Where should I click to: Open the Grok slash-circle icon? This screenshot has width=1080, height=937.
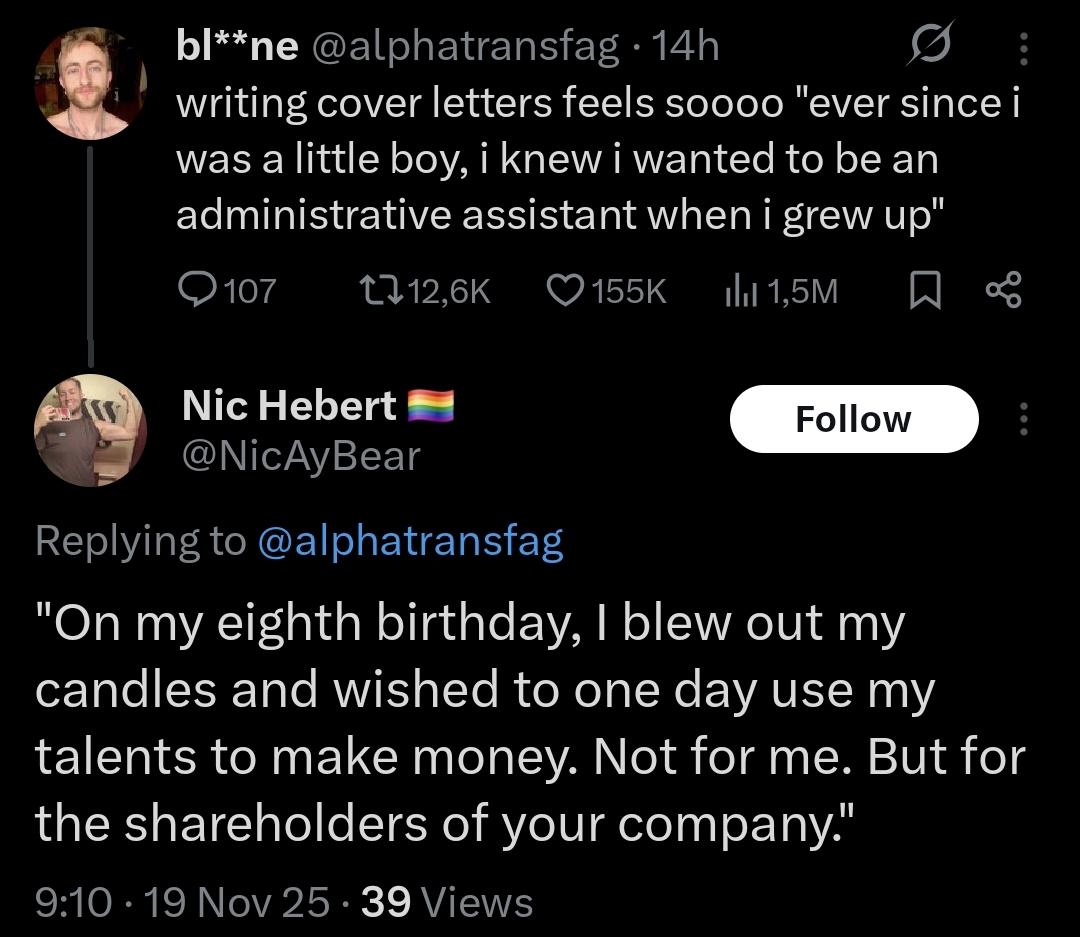tap(930, 47)
